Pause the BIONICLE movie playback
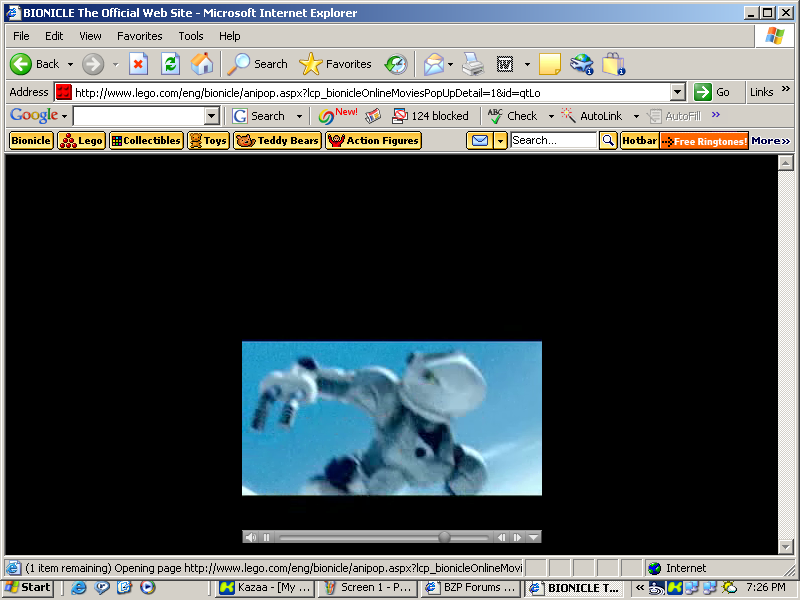 (266, 536)
